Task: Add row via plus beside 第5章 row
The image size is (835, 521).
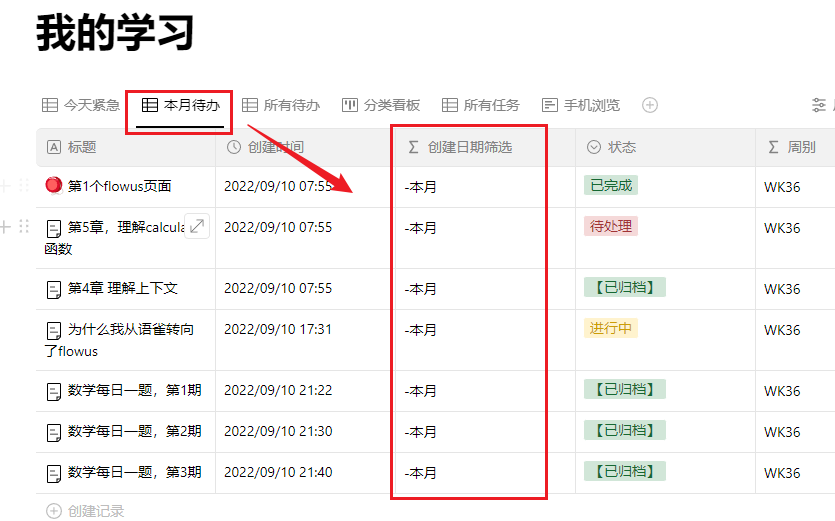Action: pyautogui.click(x=5, y=227)
